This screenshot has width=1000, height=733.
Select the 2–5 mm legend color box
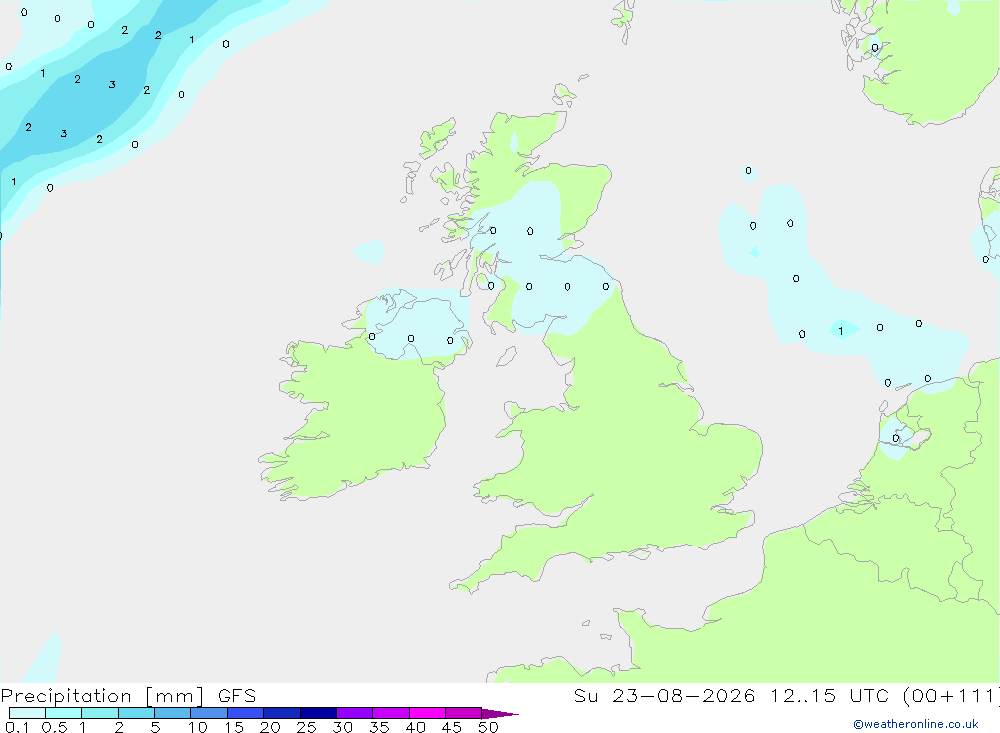[x=136, y=713]
